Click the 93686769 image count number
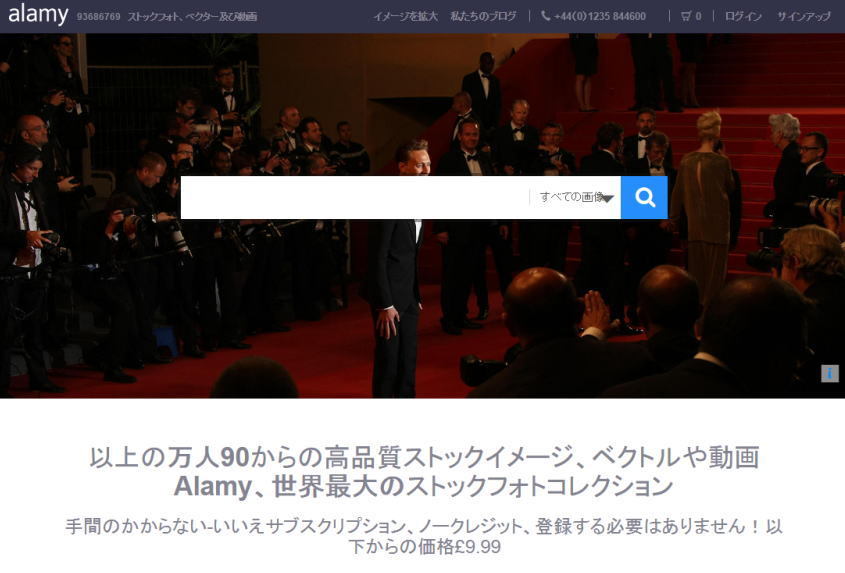 (x=99, y=17)
